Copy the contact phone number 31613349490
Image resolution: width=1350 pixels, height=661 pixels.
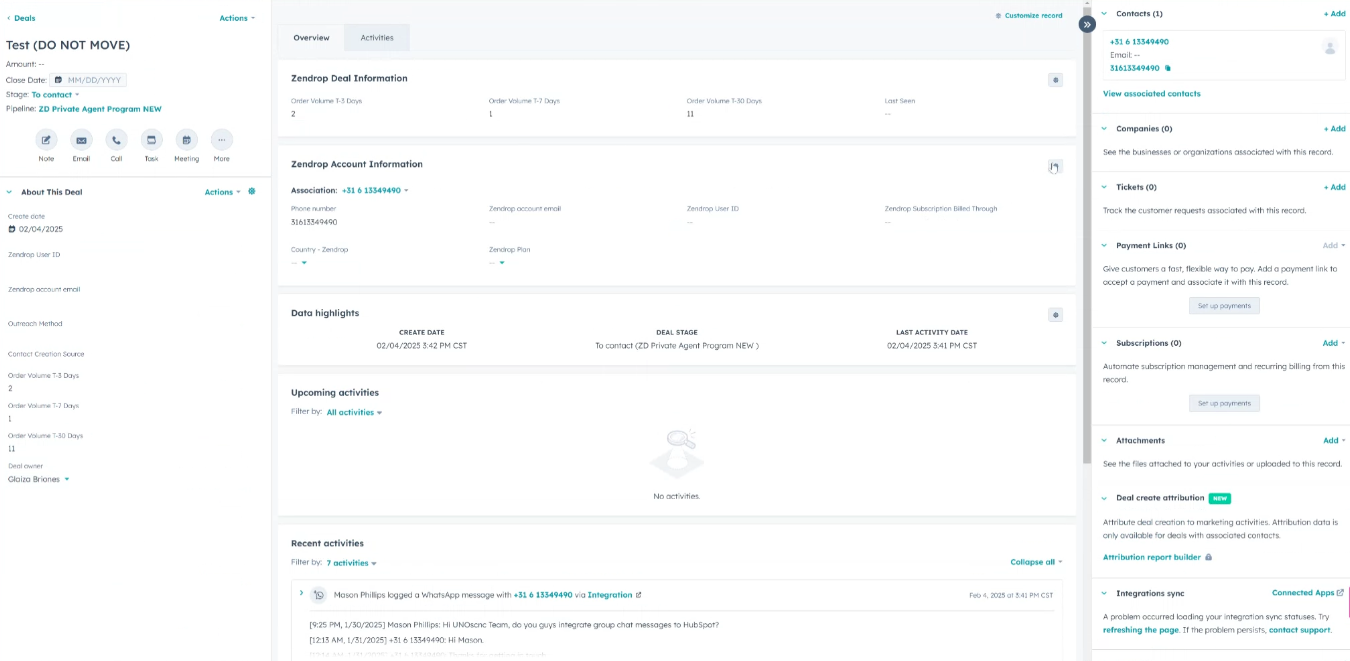(1168, 68)
